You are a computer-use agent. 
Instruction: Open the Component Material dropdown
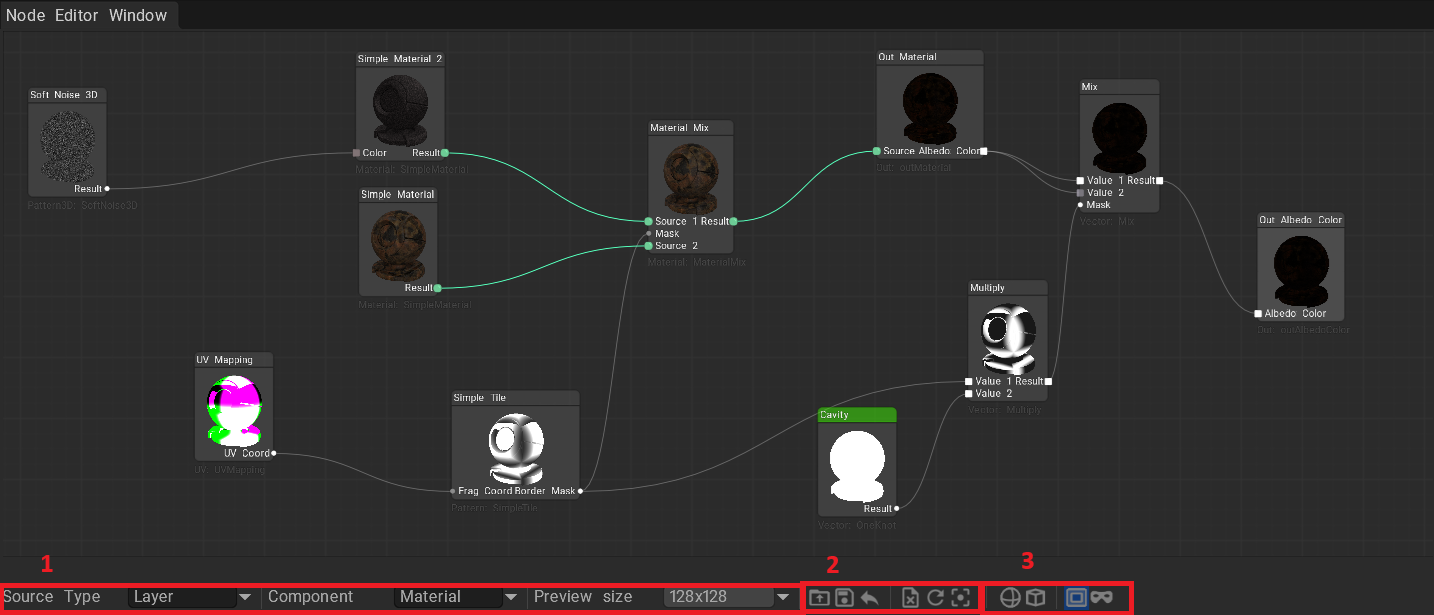point(458,597)
